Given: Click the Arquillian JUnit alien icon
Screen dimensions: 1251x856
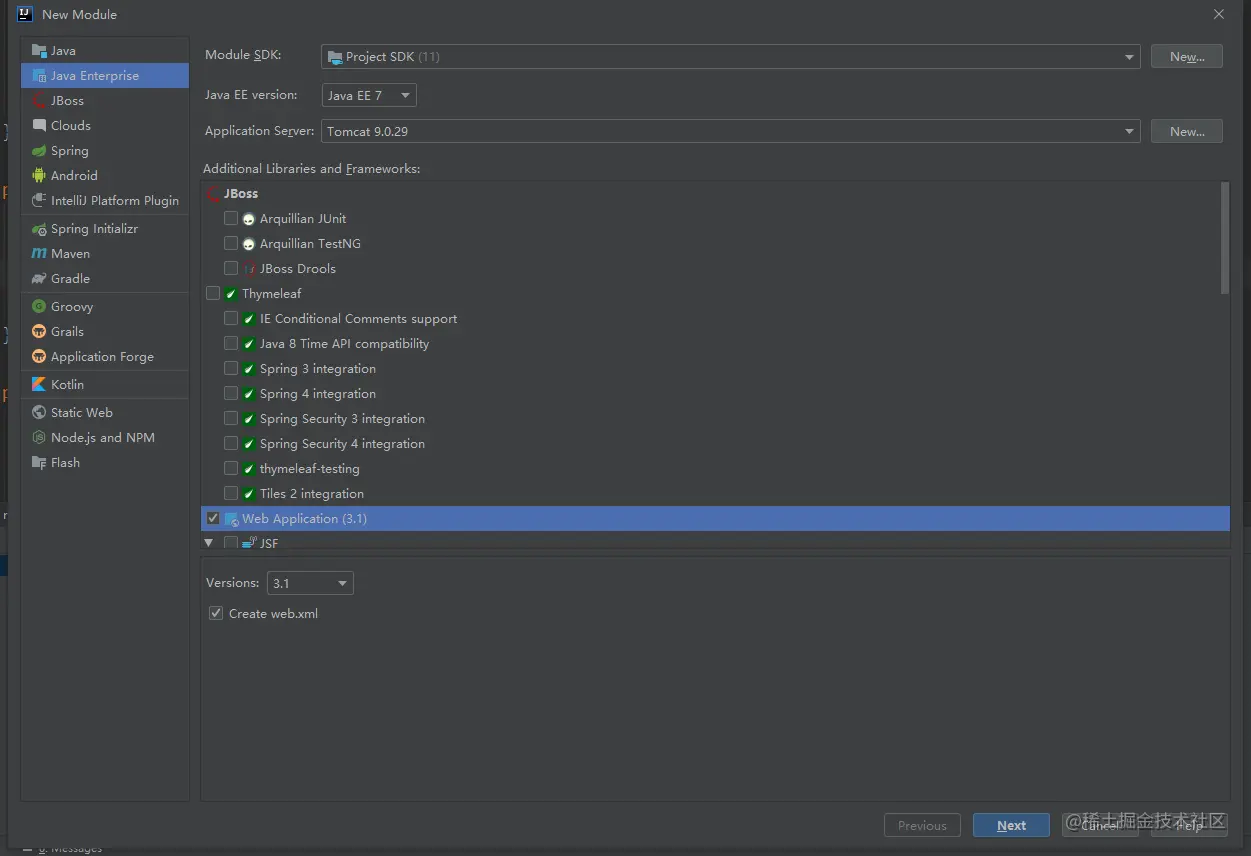Looking at the screenshot, I should coord(249,219).
